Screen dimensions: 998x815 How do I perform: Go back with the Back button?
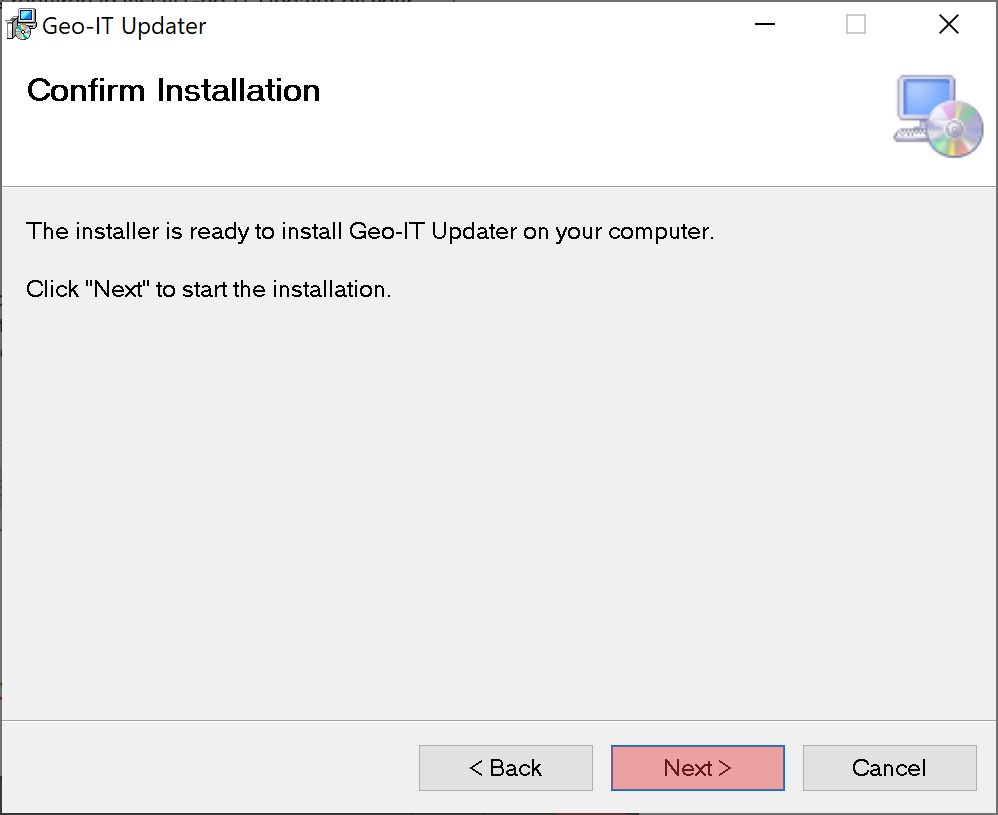[505, 768]
